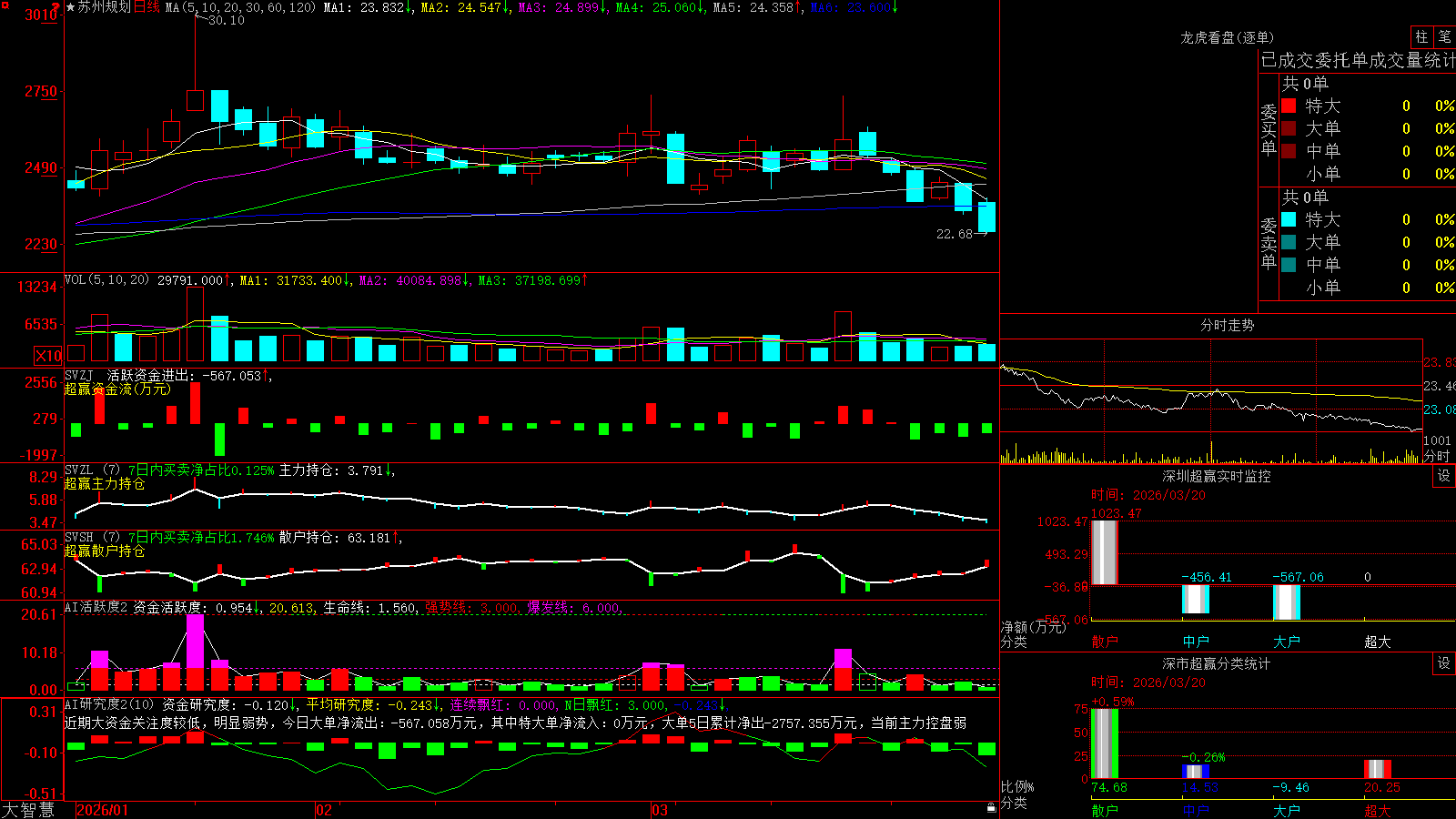Open 设 settings for 深圳超赢实时监控
Image resolution: width=1456 pixels, height=819 pixels.
click(x=1444, y=476)
